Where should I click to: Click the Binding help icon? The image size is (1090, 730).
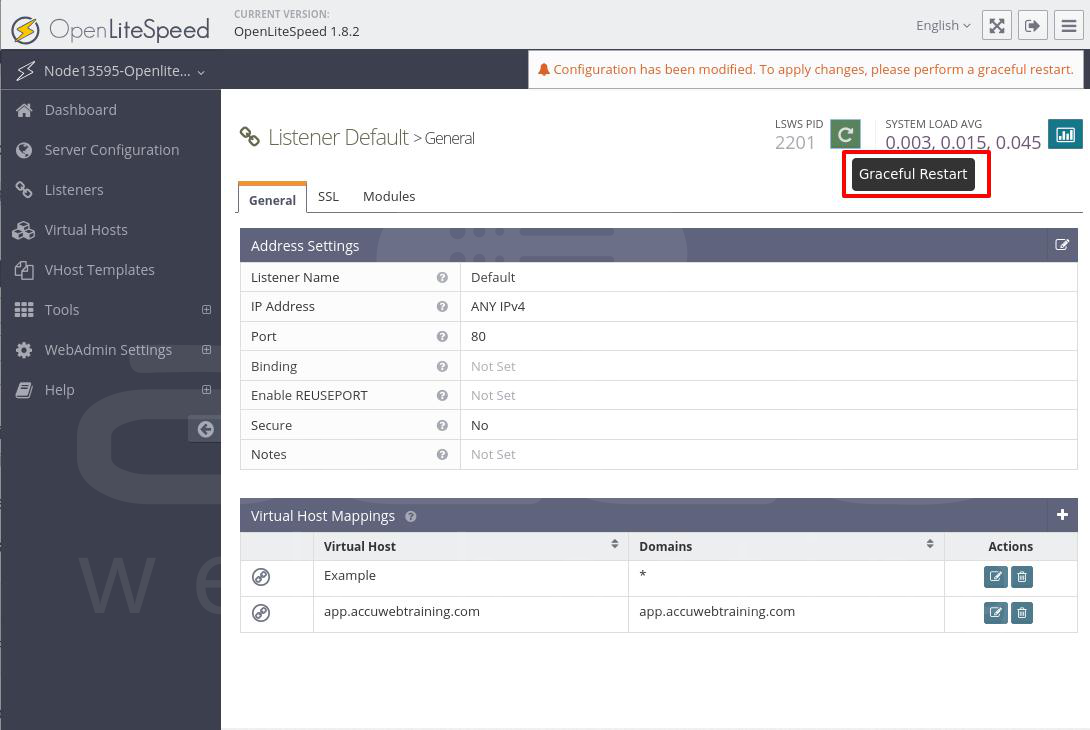[x=442, y=366]
